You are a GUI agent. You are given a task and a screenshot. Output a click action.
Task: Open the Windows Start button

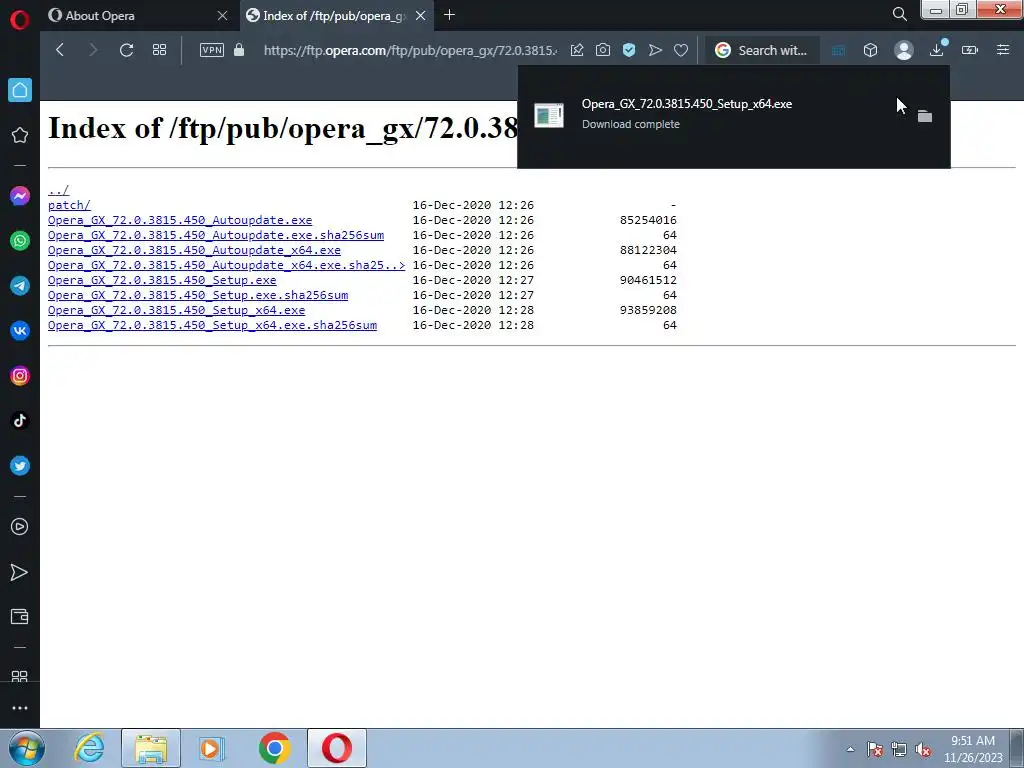[25, 748]
